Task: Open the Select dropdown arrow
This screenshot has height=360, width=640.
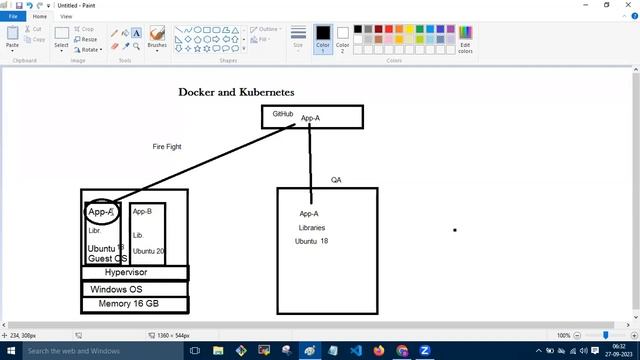Action: tap(61, 51)
